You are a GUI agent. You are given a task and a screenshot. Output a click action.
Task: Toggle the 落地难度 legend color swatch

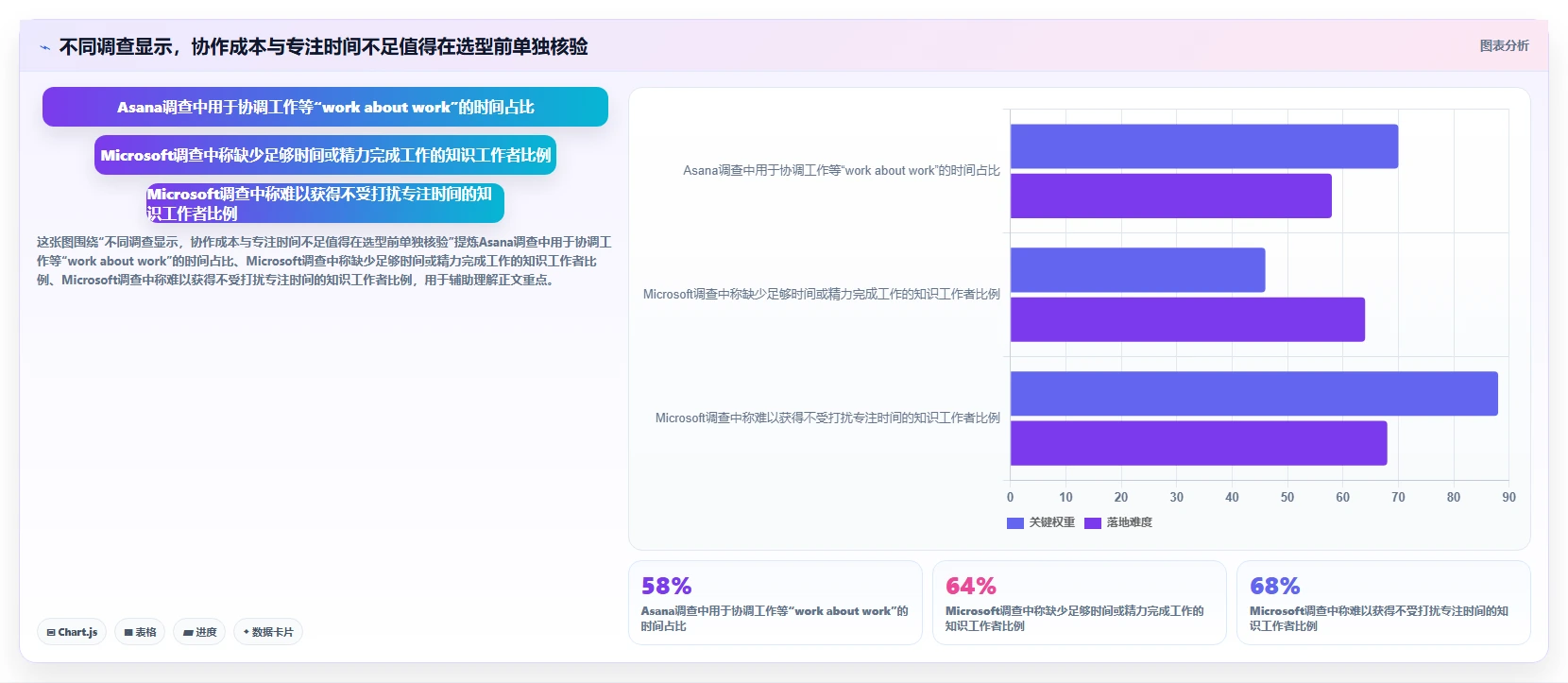pyautogui.click(x=1093, y=522)
